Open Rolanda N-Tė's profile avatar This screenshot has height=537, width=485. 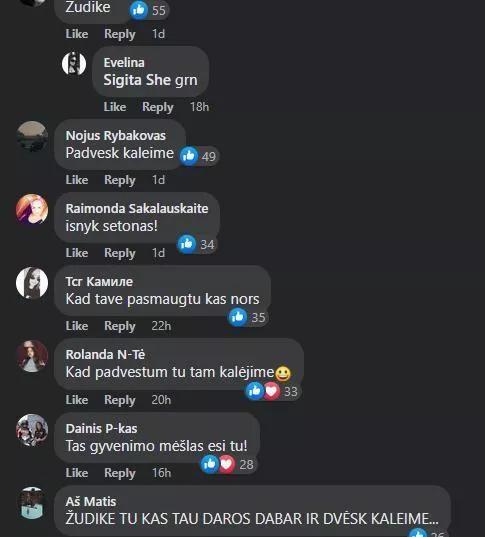[32, 356]
